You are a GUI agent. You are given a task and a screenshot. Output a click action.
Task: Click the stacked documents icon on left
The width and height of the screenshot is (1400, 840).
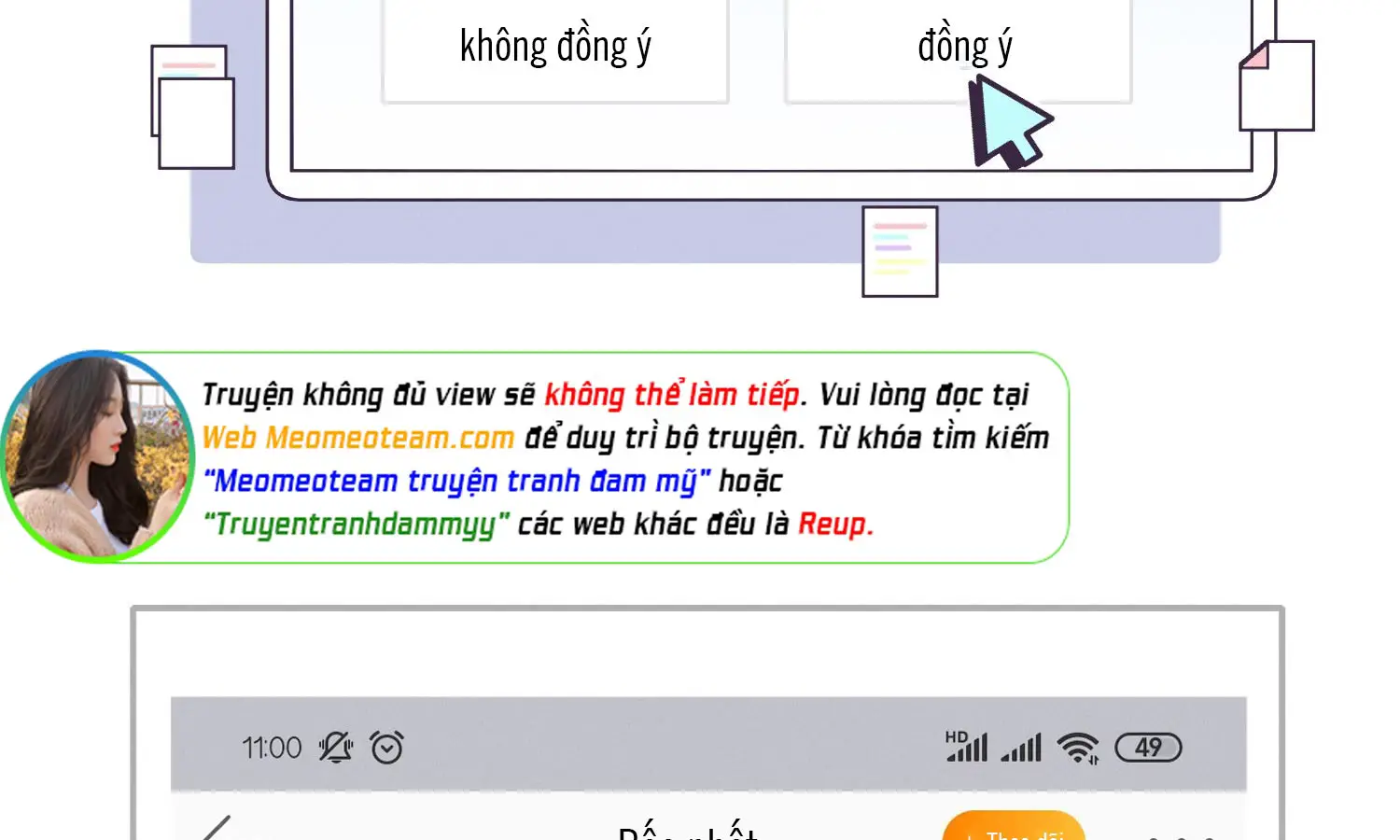click(192, 107)
